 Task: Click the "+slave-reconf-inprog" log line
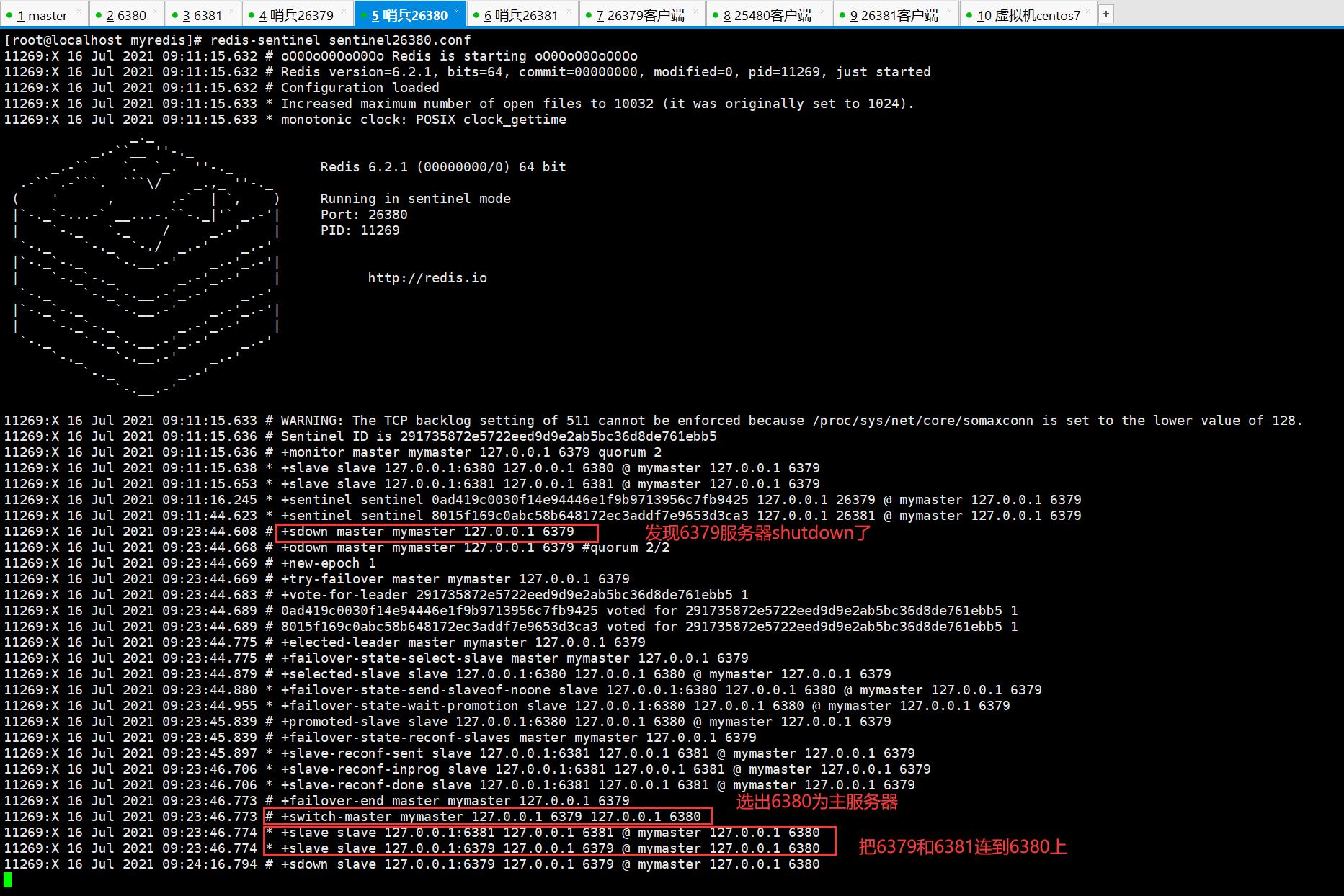click(x=467, y=769)
